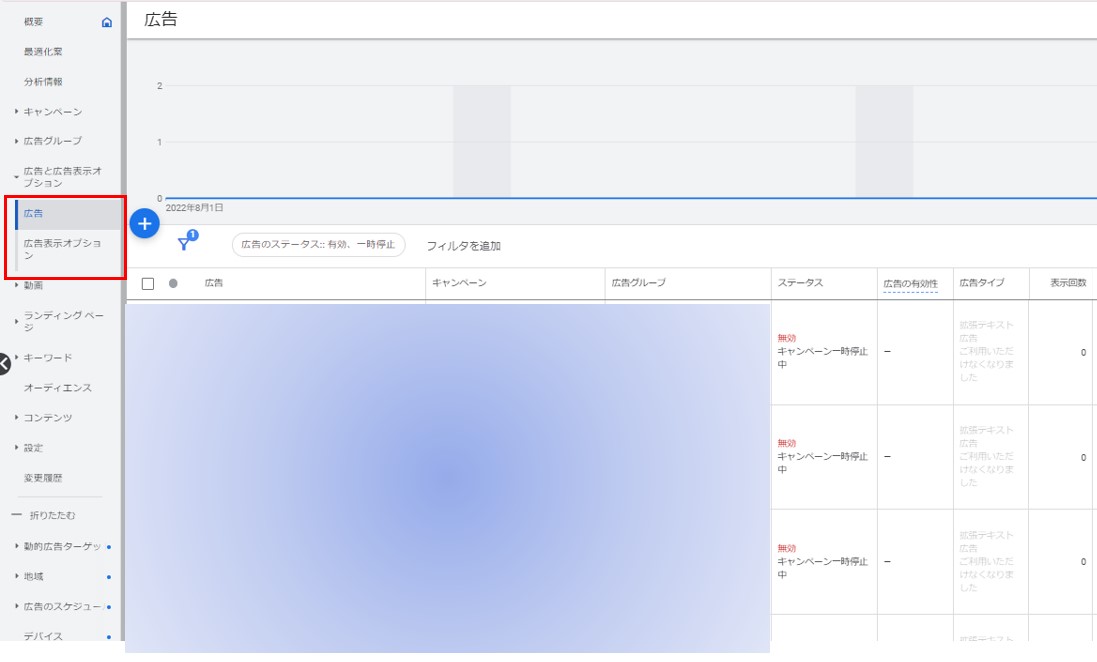Click the home icon beside 概要

point(106,22)
